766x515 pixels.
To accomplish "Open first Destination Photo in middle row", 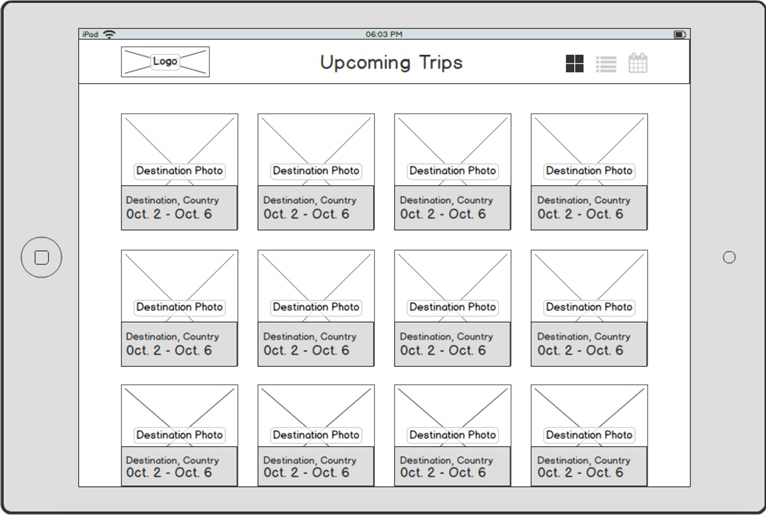I will tap(180, 286).
